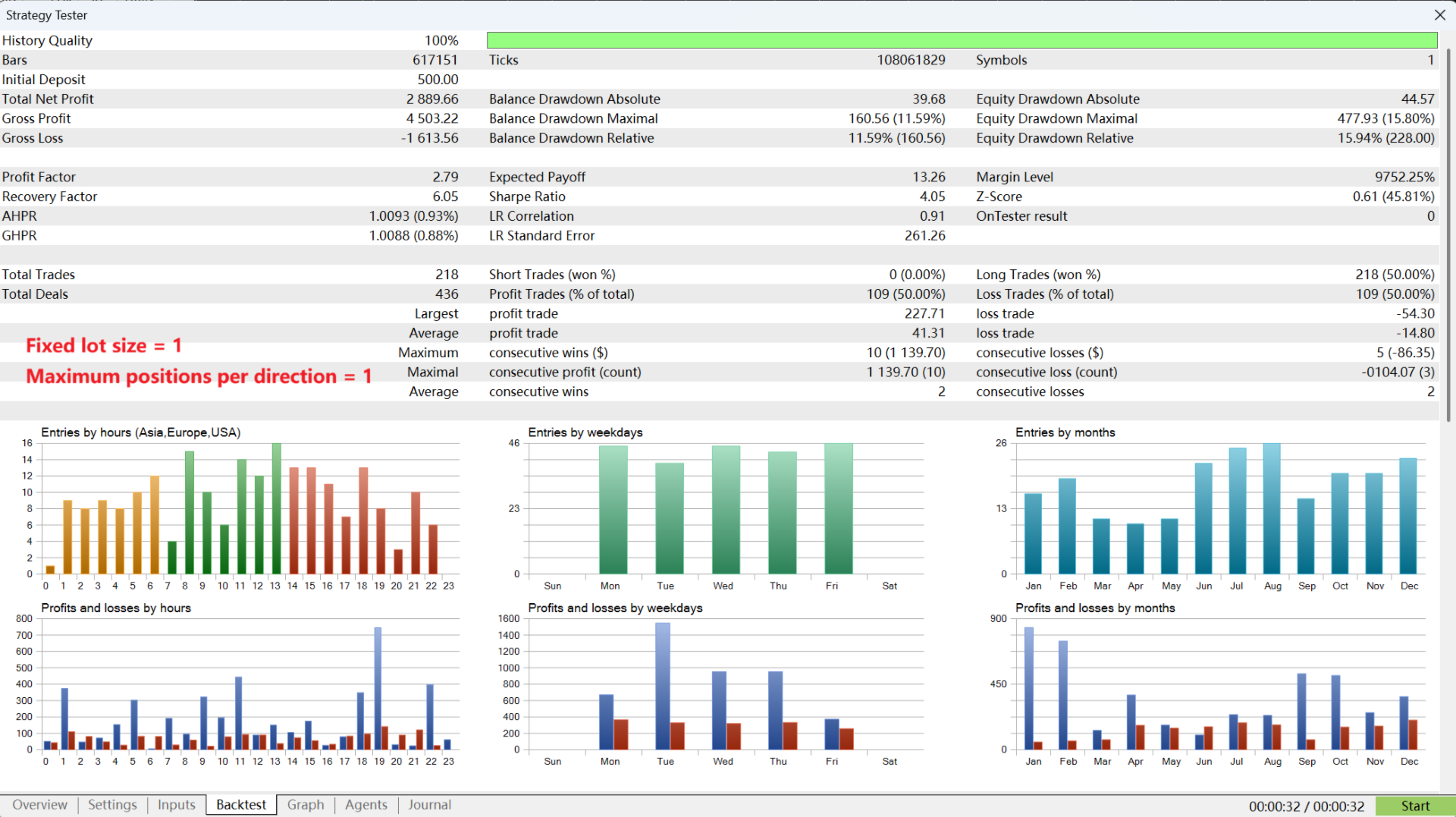Select the Total Deals value 436
Viewport: 1456px width, 817px height.
(x=447, y=294)
